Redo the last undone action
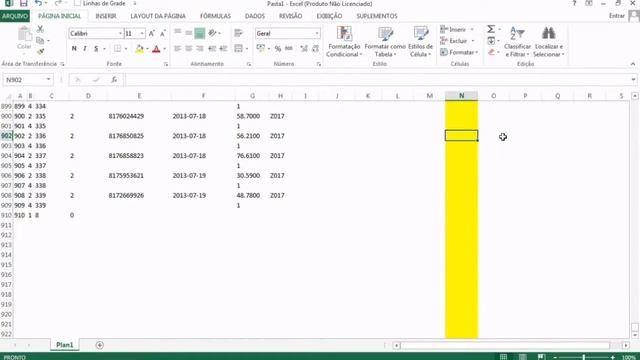 (58, 4)
